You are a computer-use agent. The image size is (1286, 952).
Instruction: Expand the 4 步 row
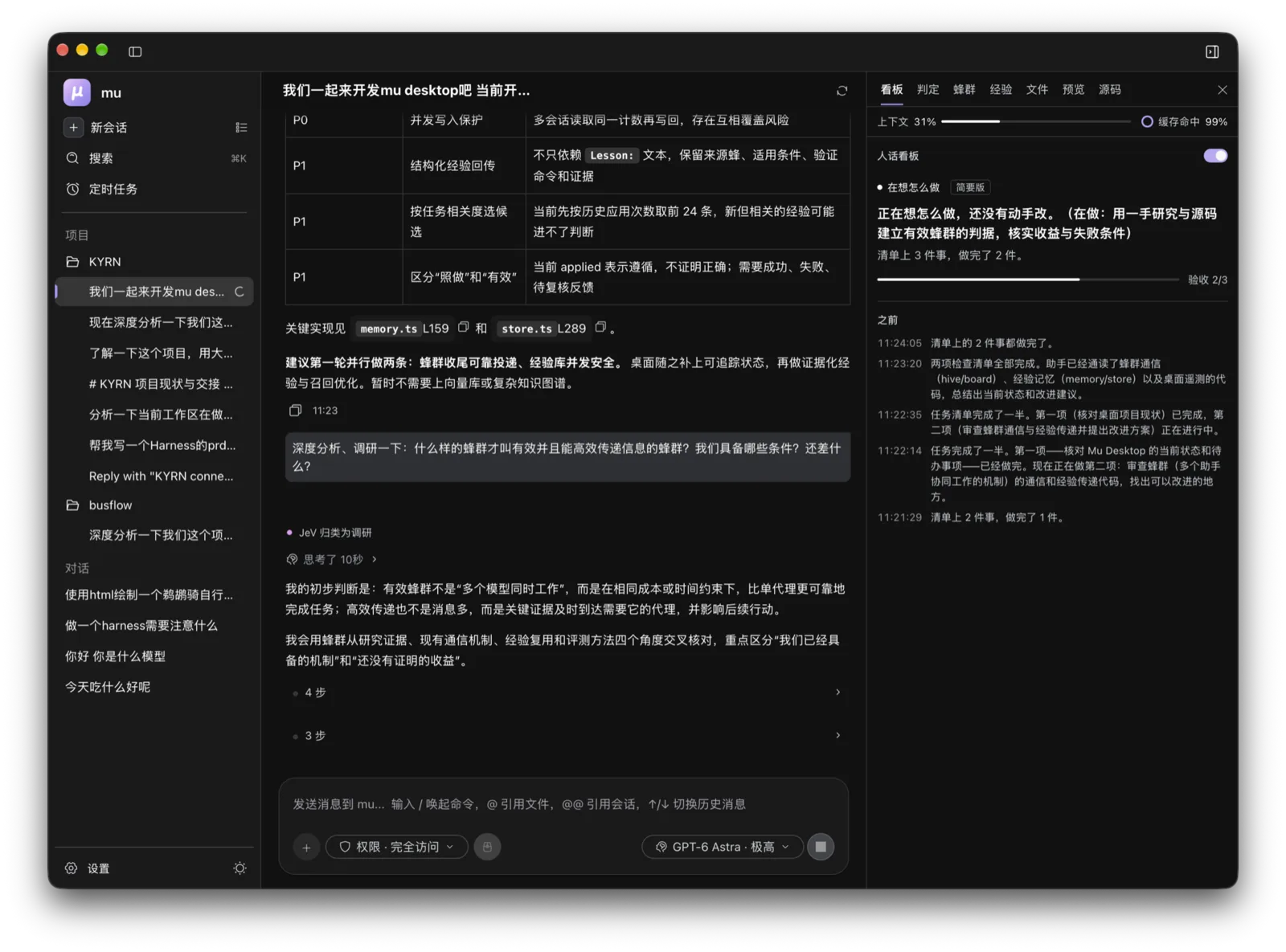point(567,693)
